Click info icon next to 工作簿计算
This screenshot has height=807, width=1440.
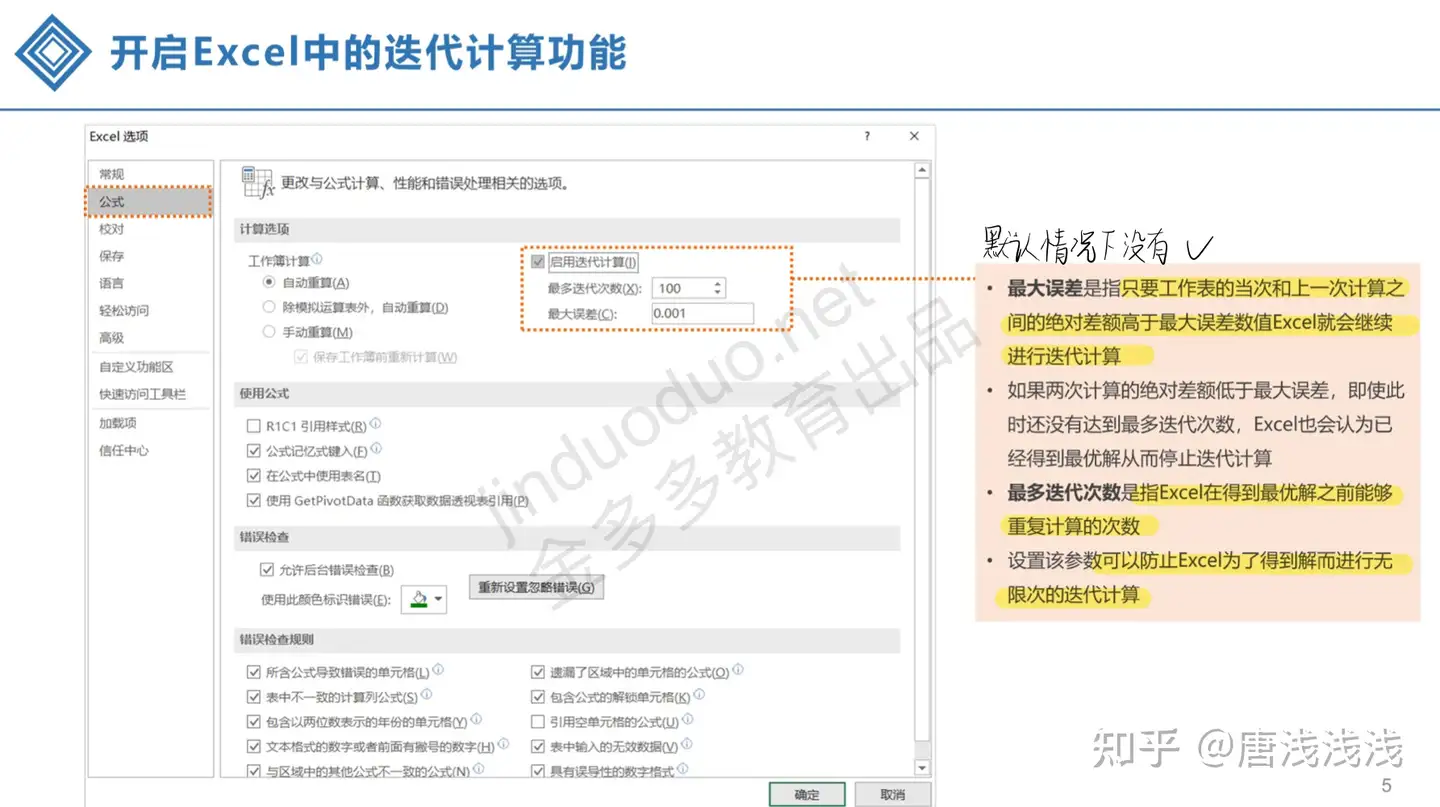[x=317, y=258]
